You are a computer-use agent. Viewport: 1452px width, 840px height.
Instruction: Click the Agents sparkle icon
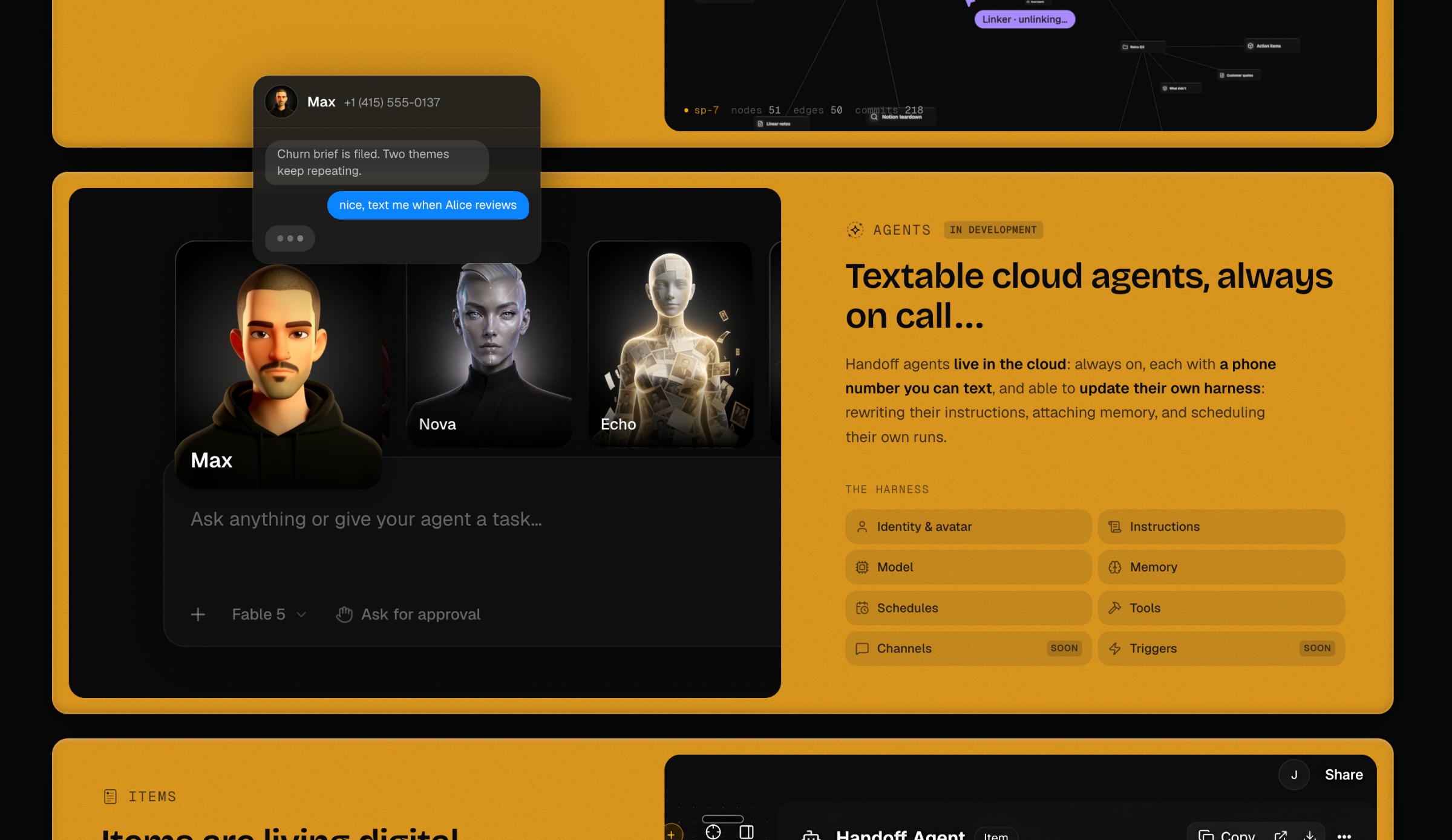(x=855, y=230)
